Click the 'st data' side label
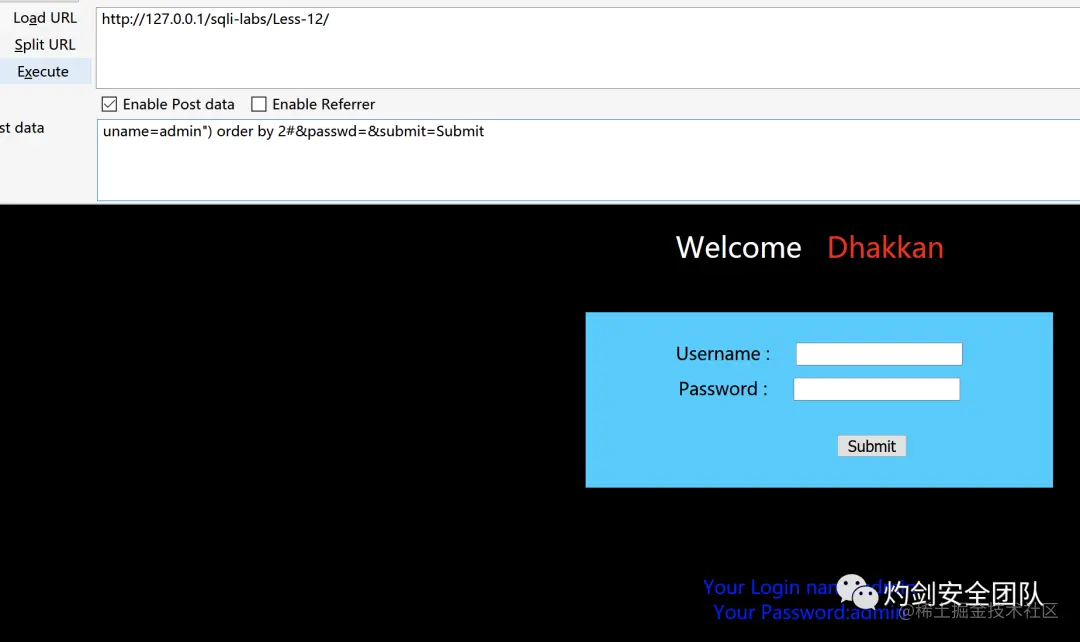Image resolution: width=1080 pixels, height=642 pixels. click(22, 127)
